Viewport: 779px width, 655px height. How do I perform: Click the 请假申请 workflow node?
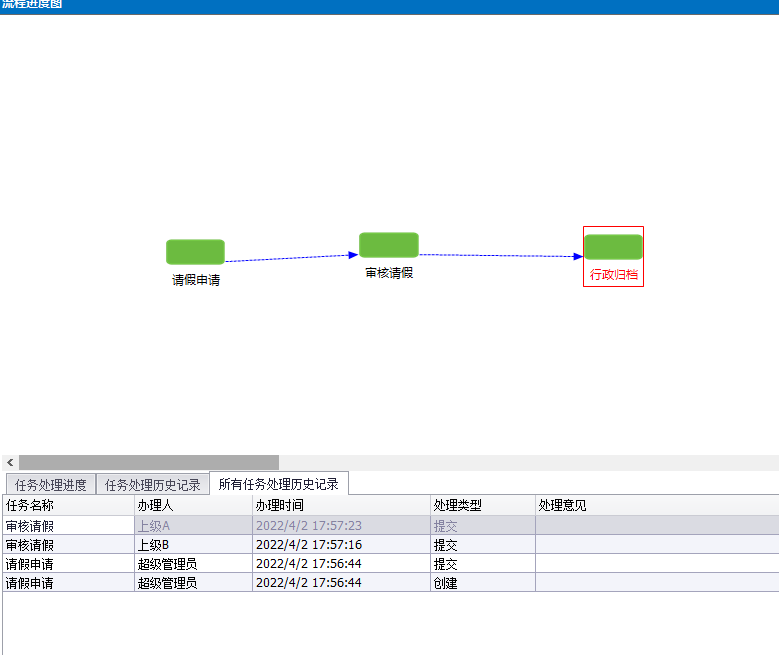click(195, 252)
